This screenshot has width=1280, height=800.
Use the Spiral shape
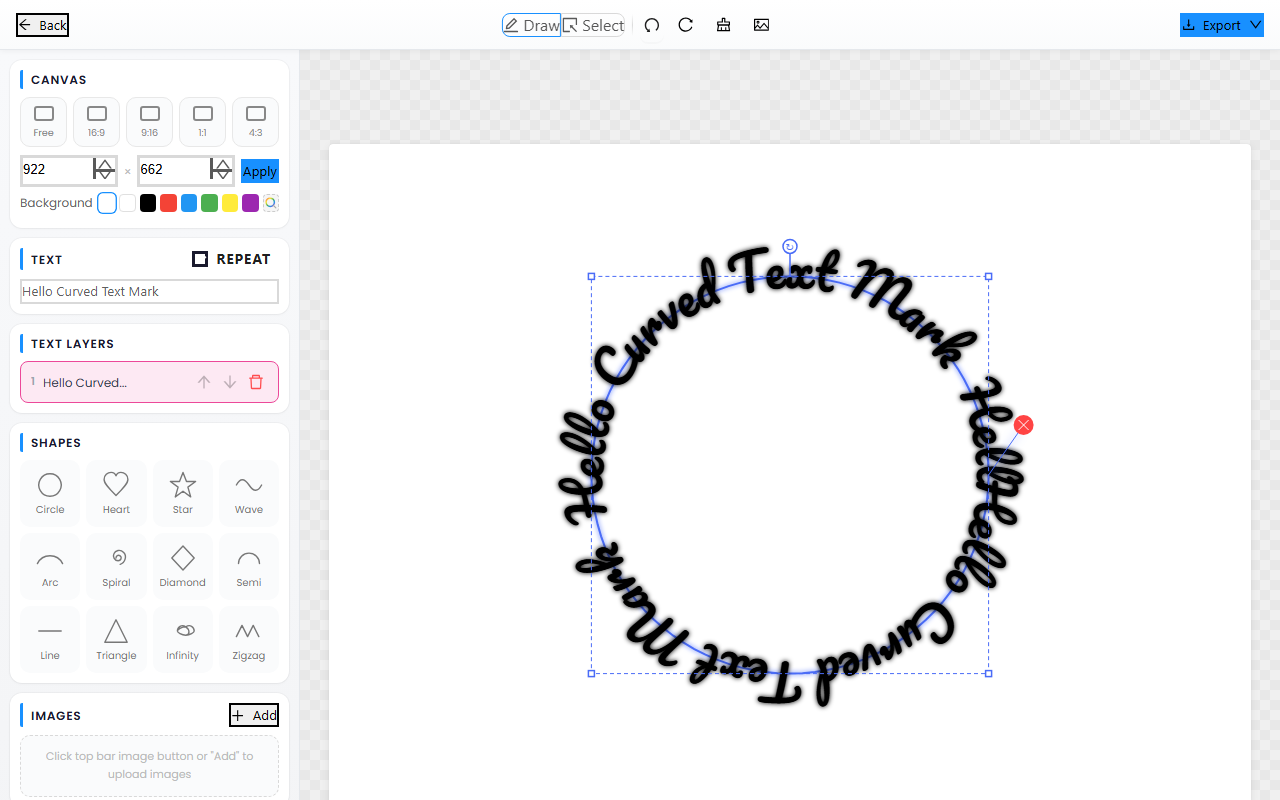point(116,566)
